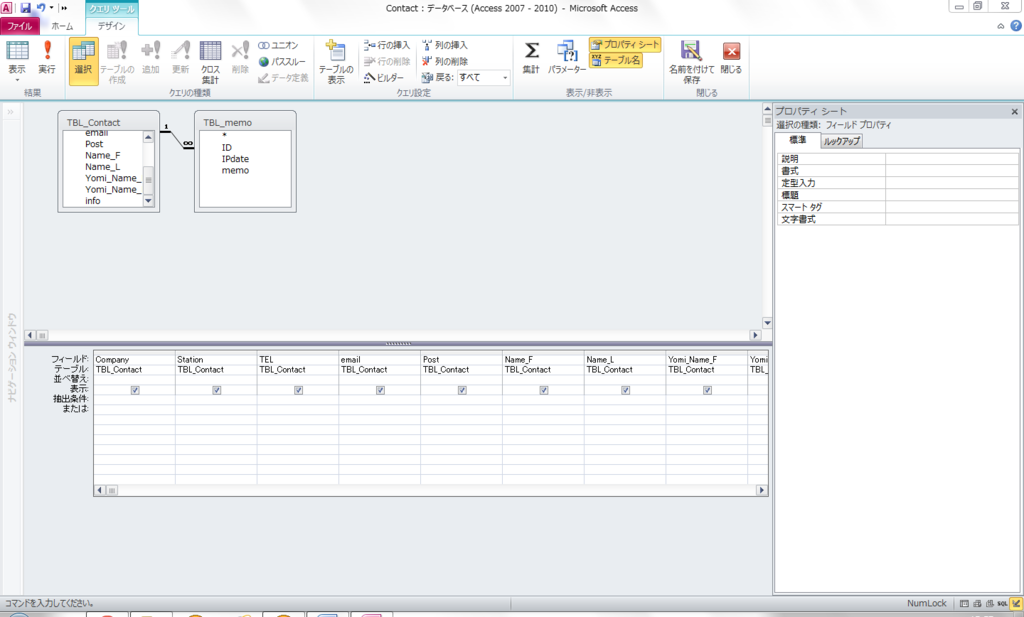The image size is (1024, 617).
Task: Switch to ルックアップ lookup tab
Action: [x=841, y=141]
